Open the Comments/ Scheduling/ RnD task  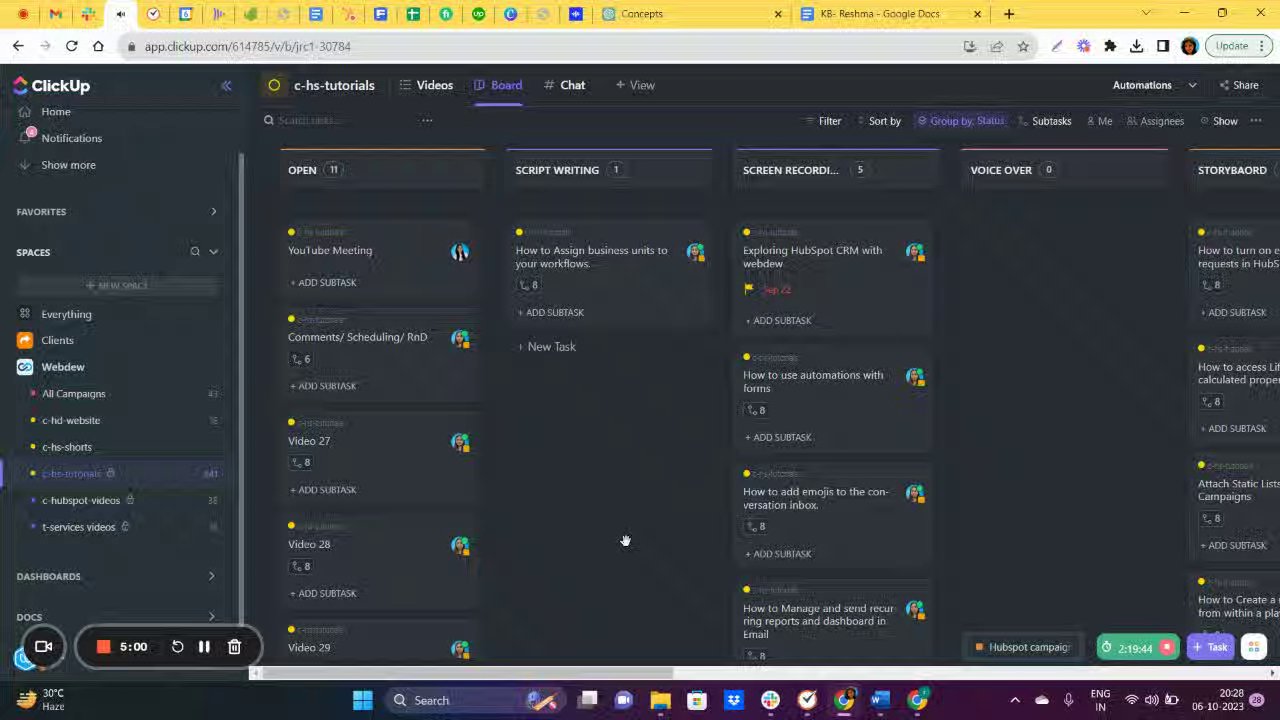pyautogui.click(x=357, y=337)
